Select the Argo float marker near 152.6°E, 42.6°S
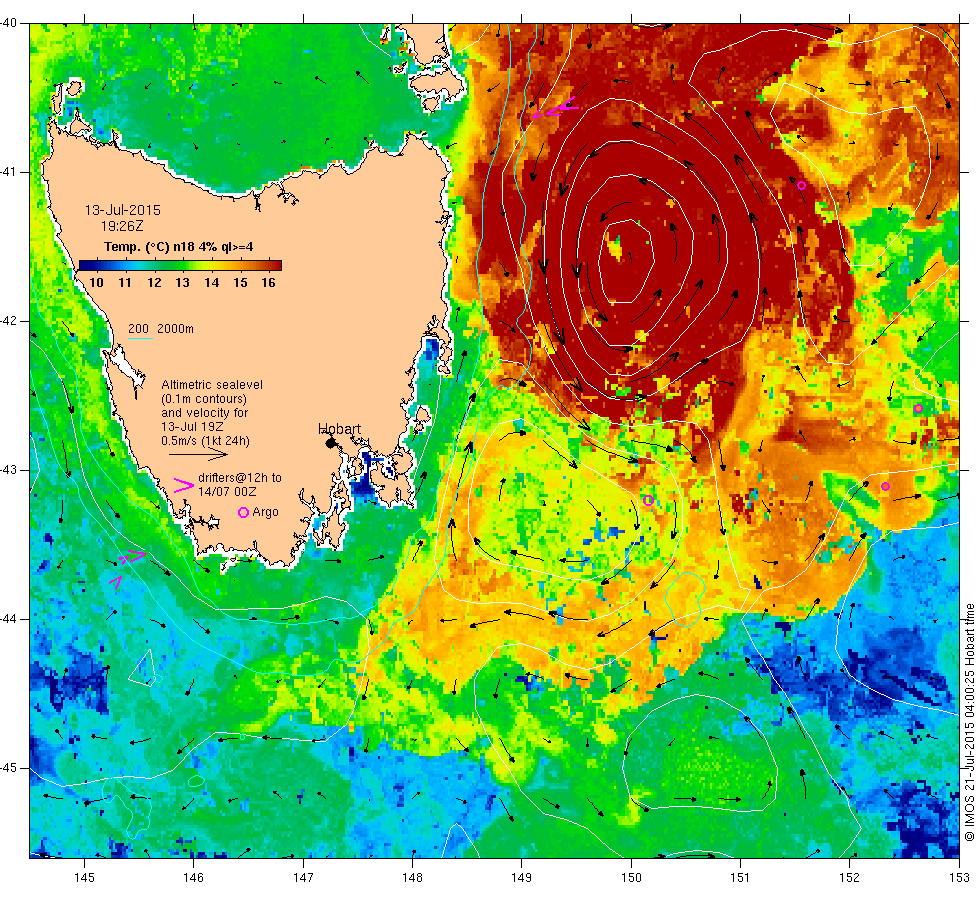Screen dimensions: 980x900 click(x=918, y=409)
